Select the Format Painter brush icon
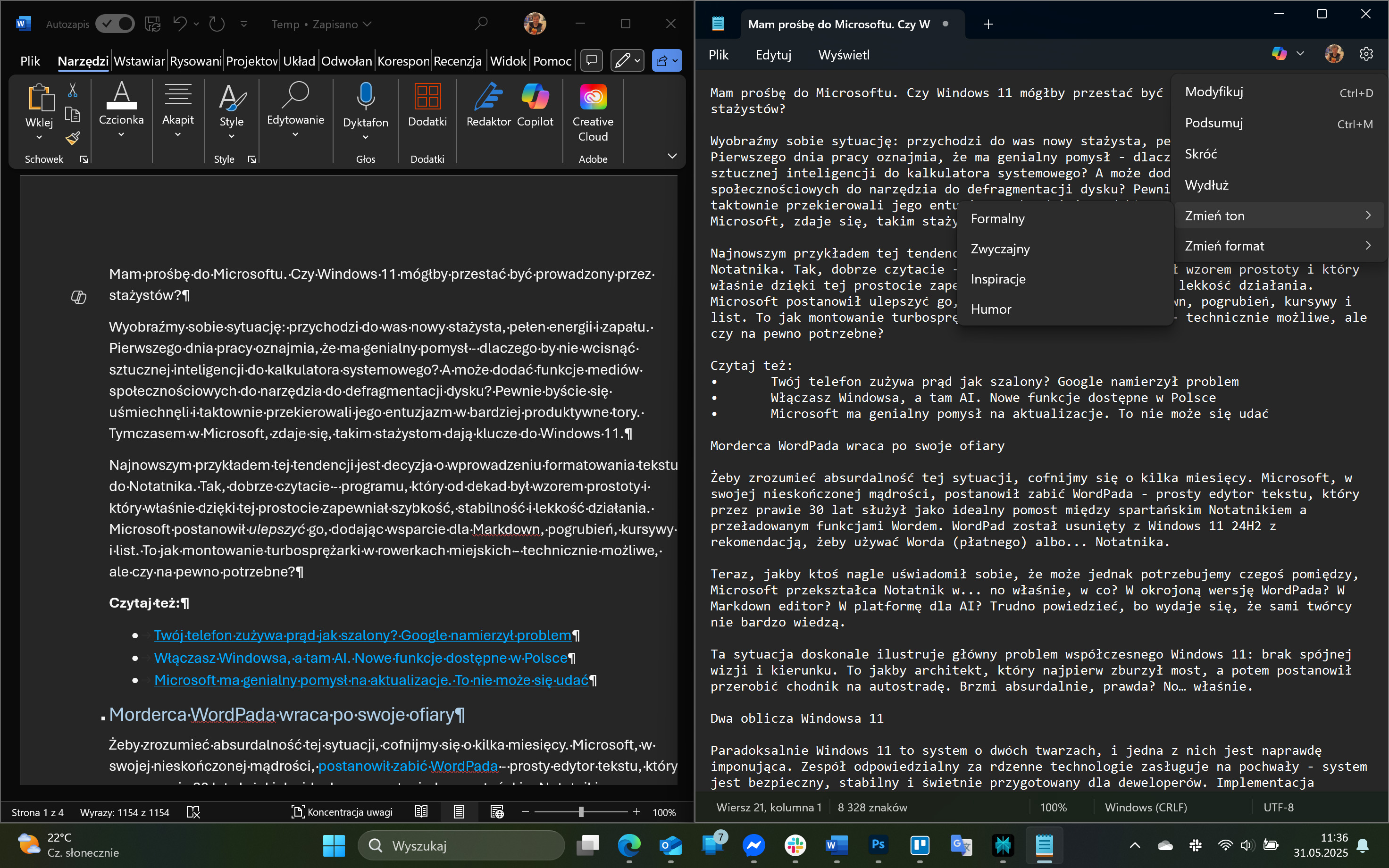 [73, 138]
